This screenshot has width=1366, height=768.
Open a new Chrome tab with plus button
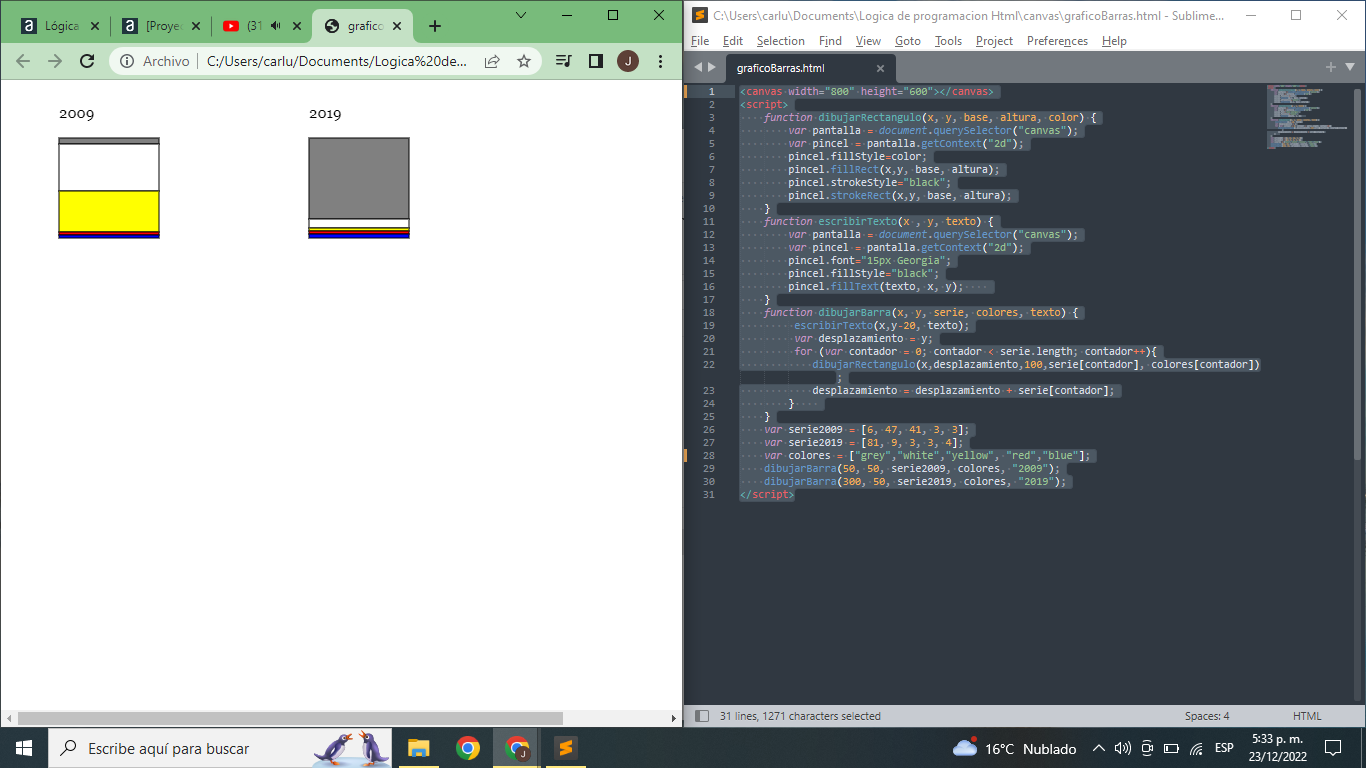(434, 26)
